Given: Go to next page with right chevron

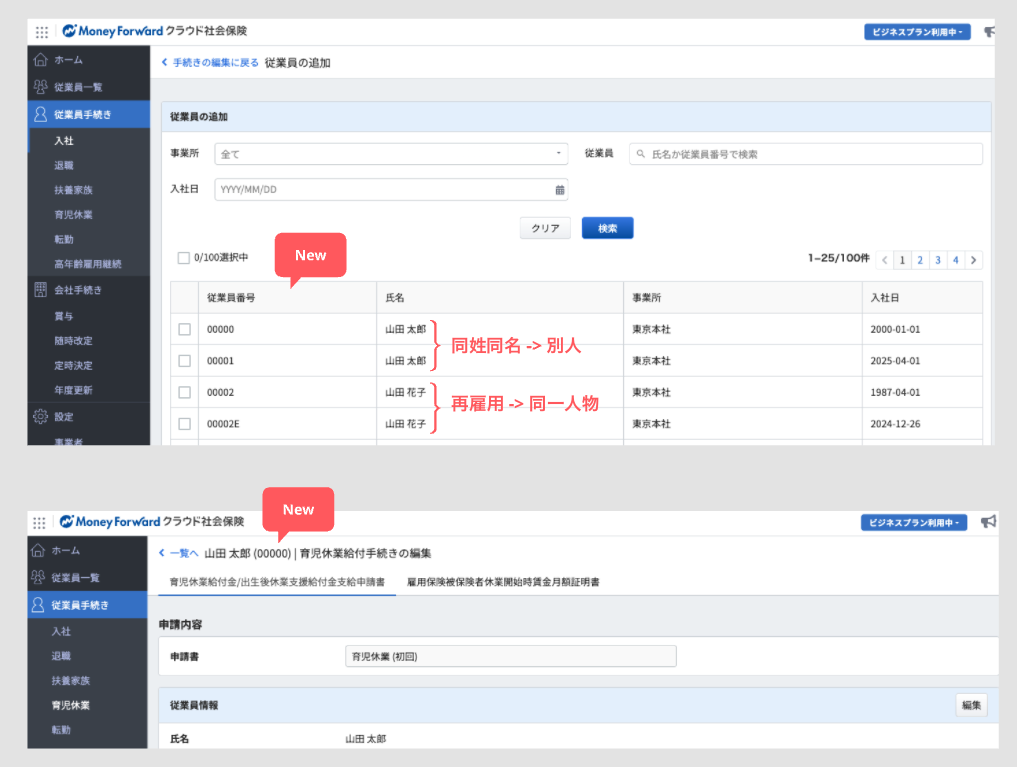Looking at the screenshot, I should click(x=973, y=260).
